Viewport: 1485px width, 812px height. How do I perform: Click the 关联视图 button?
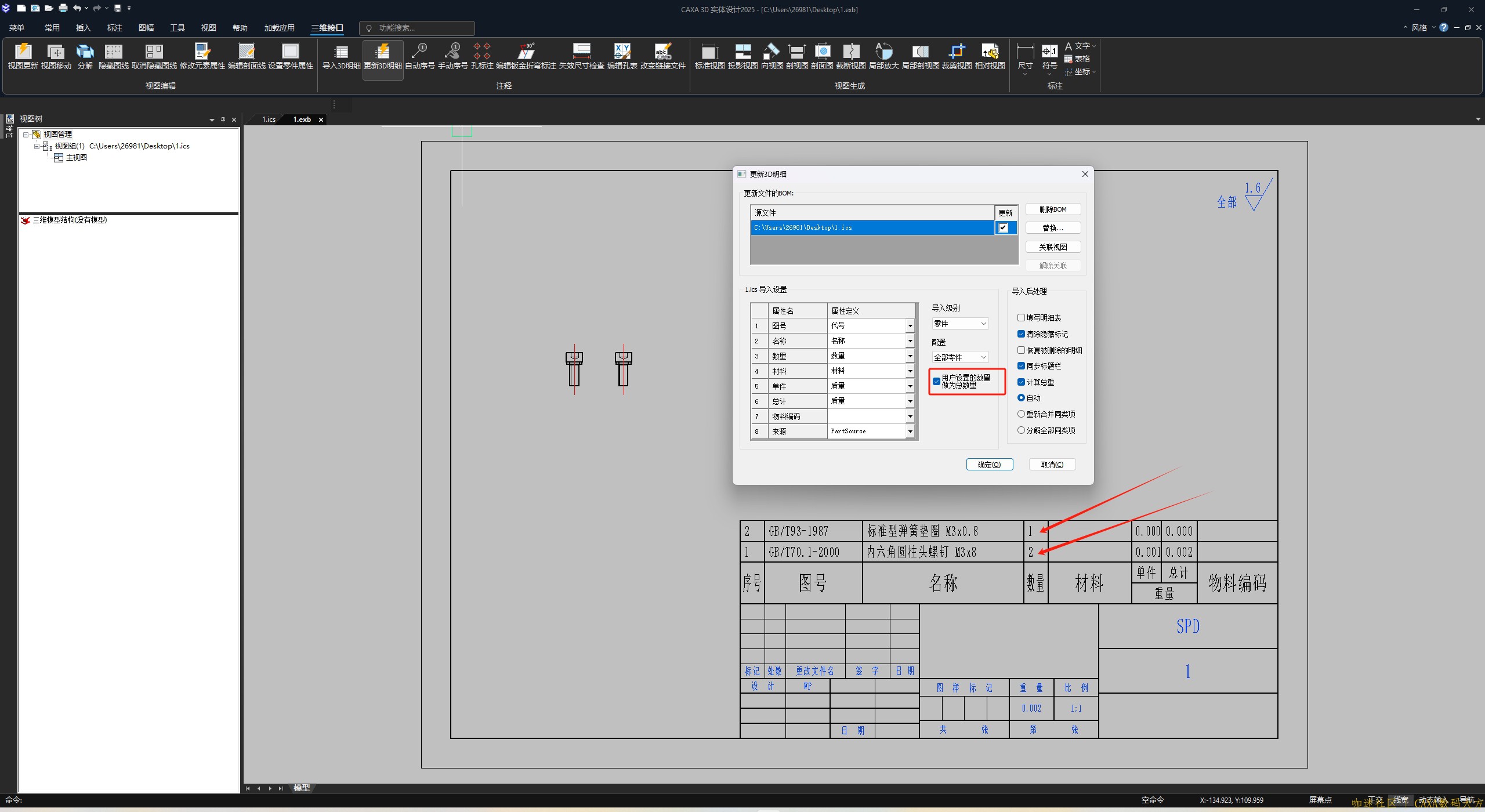click(x=1053, y=247)
